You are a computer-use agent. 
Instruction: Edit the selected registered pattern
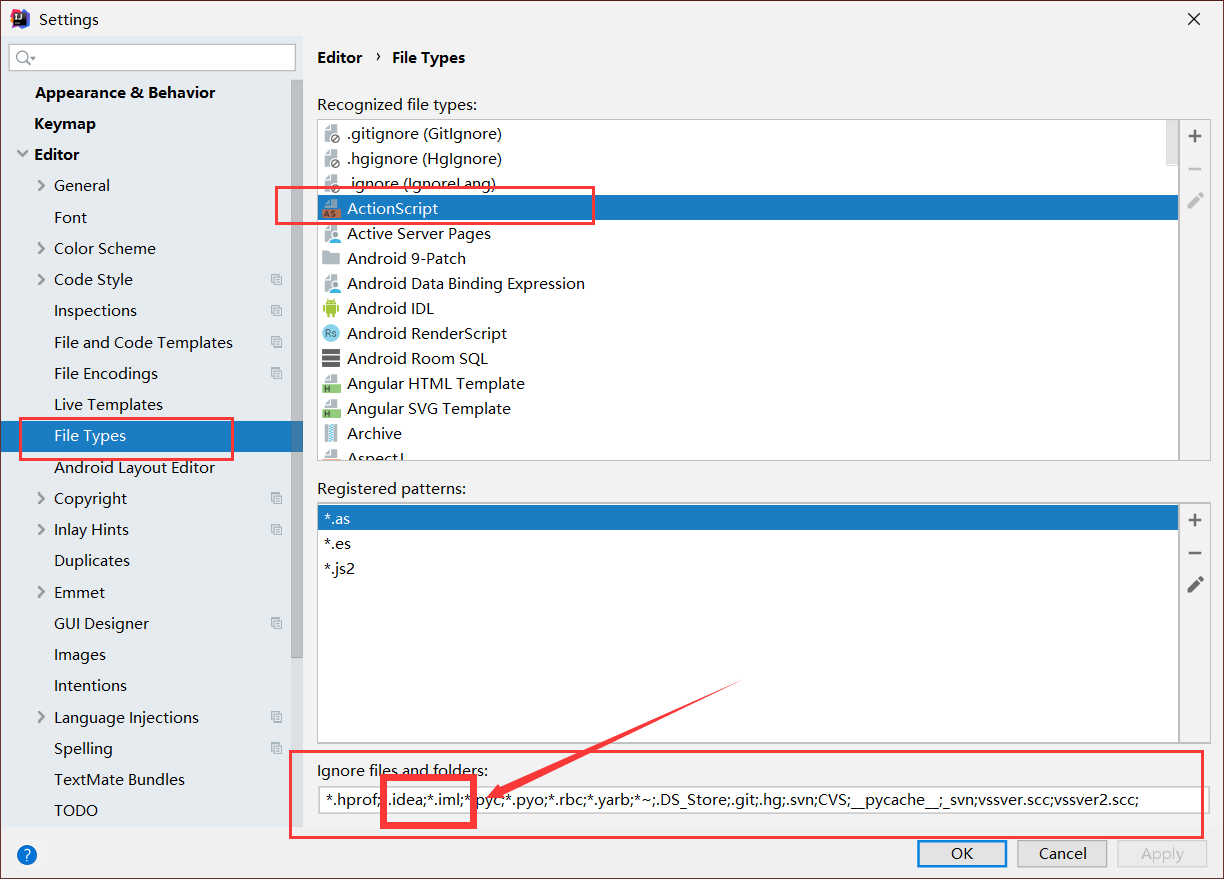pyautogui.click(x=1195, y=585)
